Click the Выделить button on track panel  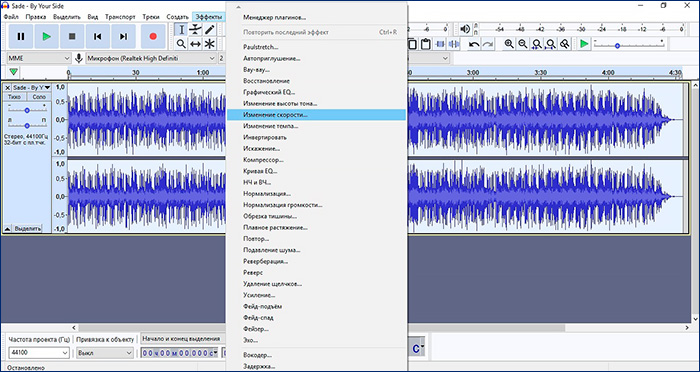click(28, 228)
